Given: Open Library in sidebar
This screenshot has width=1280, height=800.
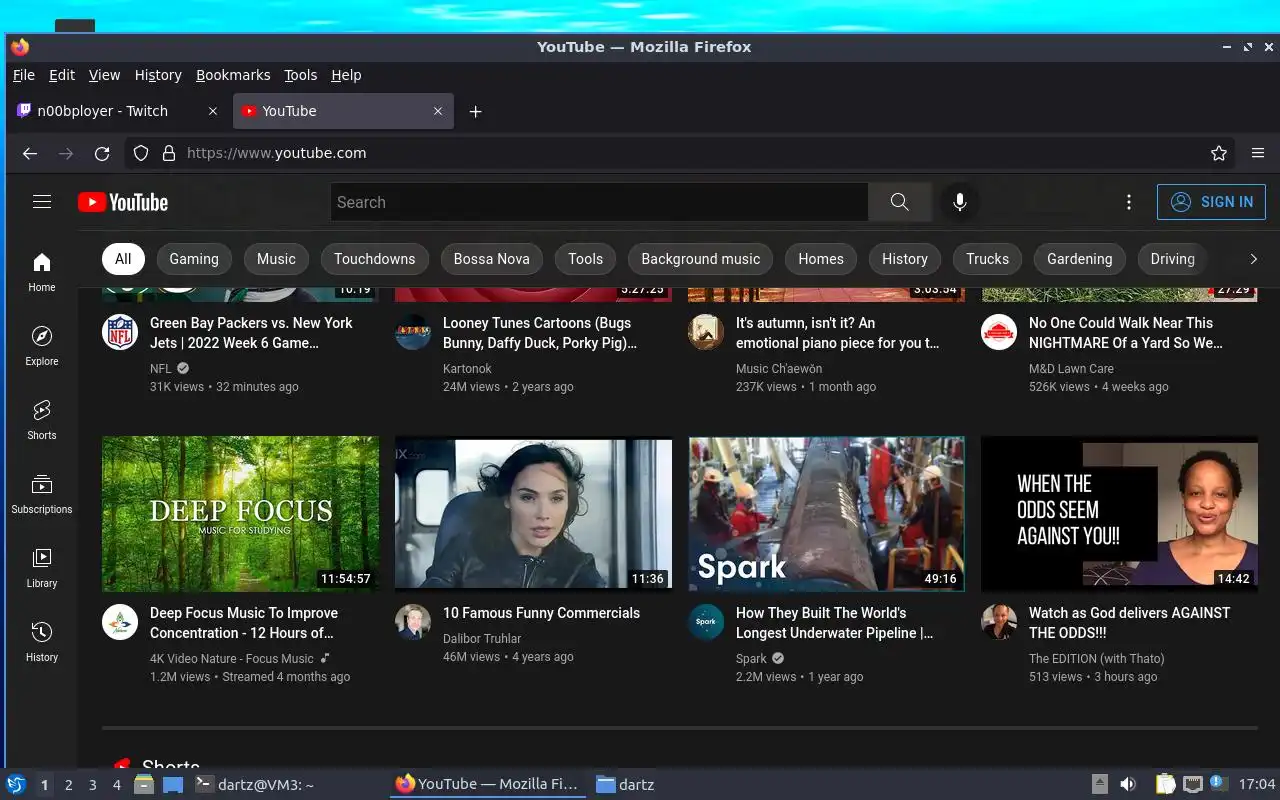Looking at the screenshot, I should 41,568.
